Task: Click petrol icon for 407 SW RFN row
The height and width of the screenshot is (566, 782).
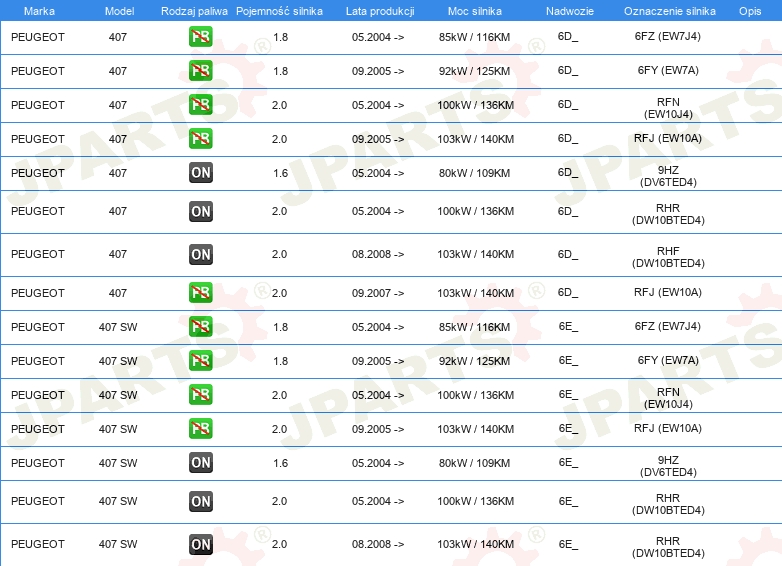Action: 200,394
